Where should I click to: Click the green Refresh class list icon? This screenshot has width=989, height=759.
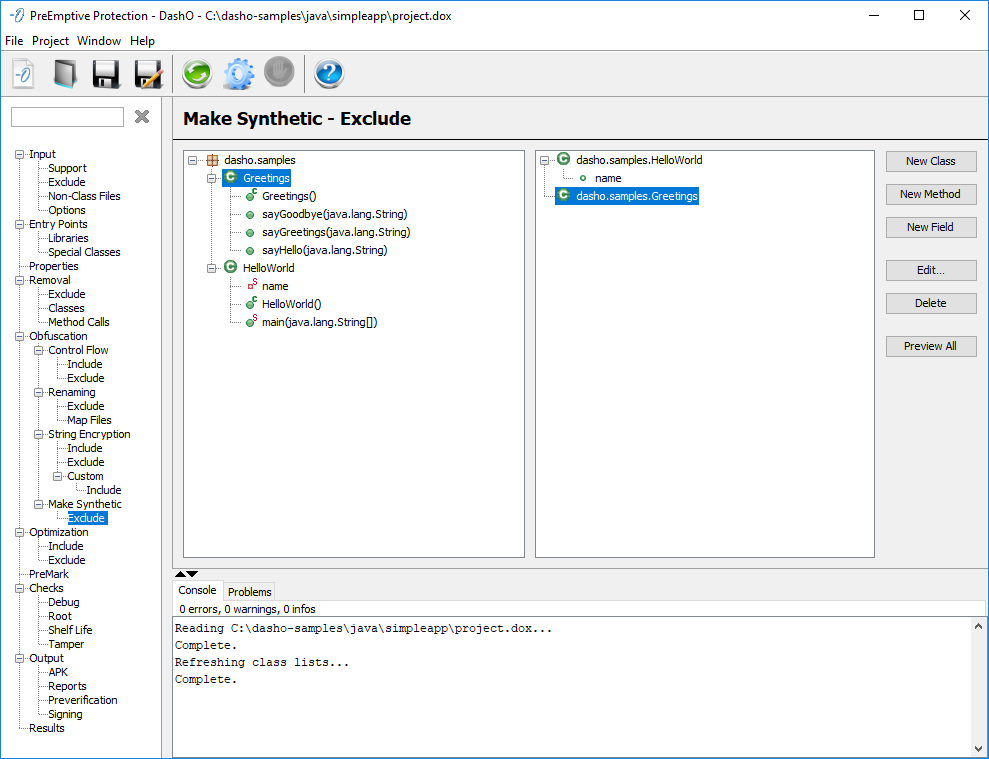point(196,74)
